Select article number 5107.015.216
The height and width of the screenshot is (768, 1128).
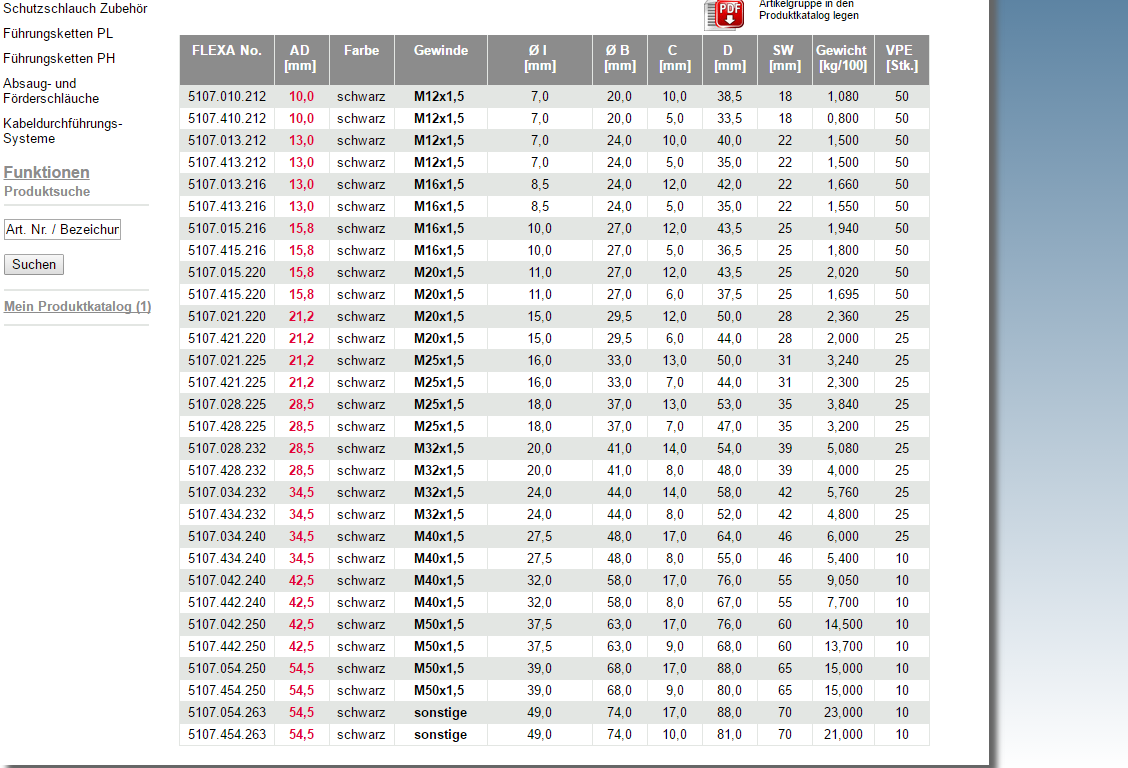coord(227,229)
